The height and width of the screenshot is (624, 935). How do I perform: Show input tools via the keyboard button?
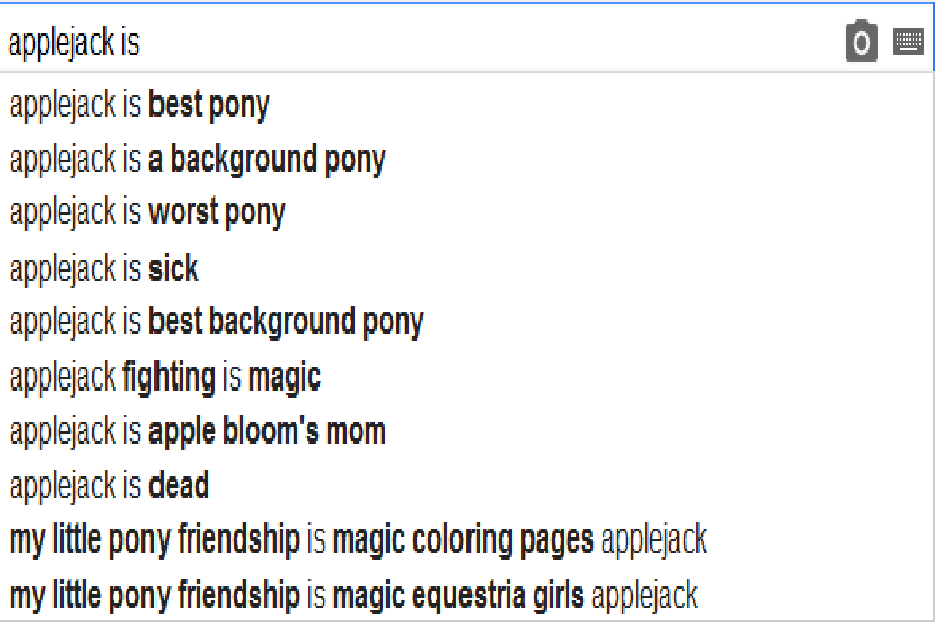coord(908,42)
